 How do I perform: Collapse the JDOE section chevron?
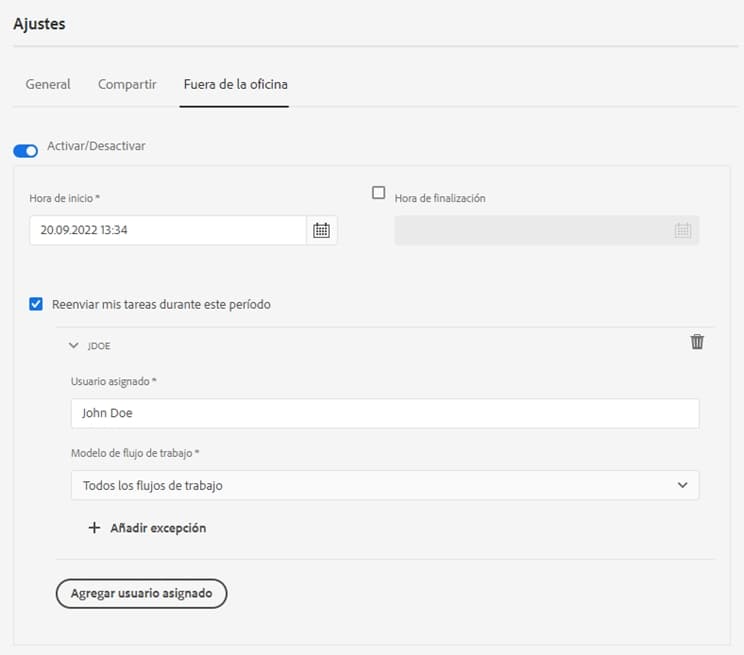point(73,345)
